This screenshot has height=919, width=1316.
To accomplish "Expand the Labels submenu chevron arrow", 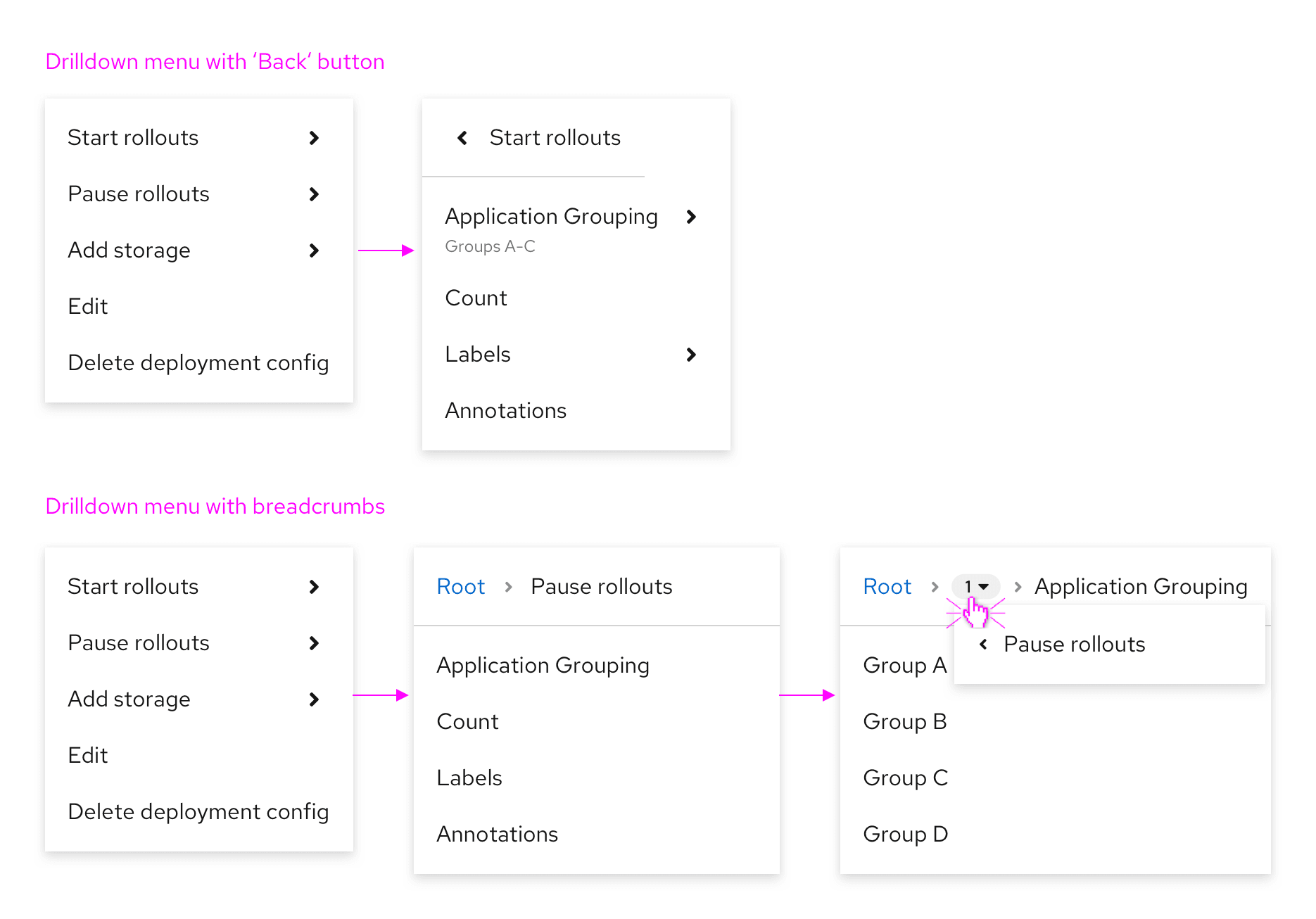I will (691, 355).
